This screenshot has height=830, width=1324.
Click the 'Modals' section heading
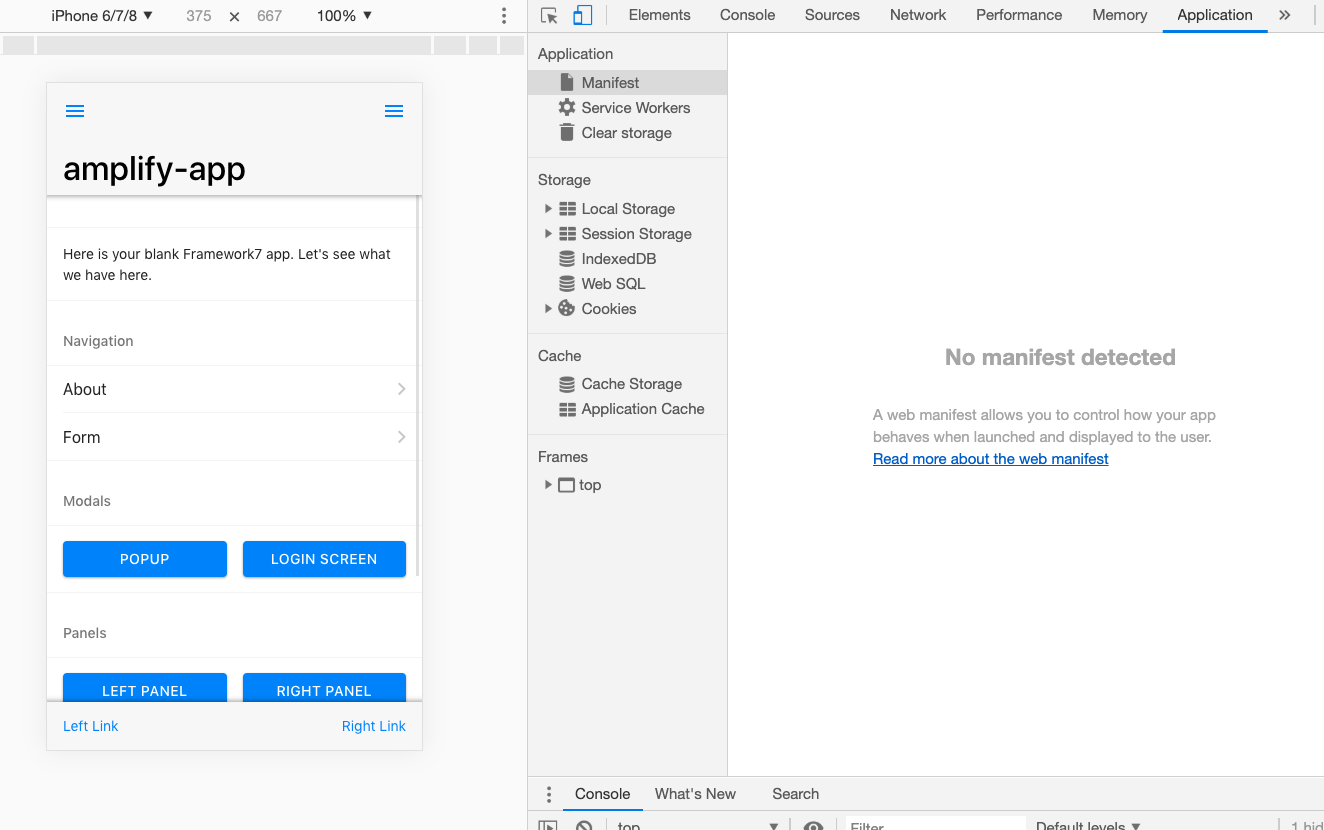tap(87, 501)
